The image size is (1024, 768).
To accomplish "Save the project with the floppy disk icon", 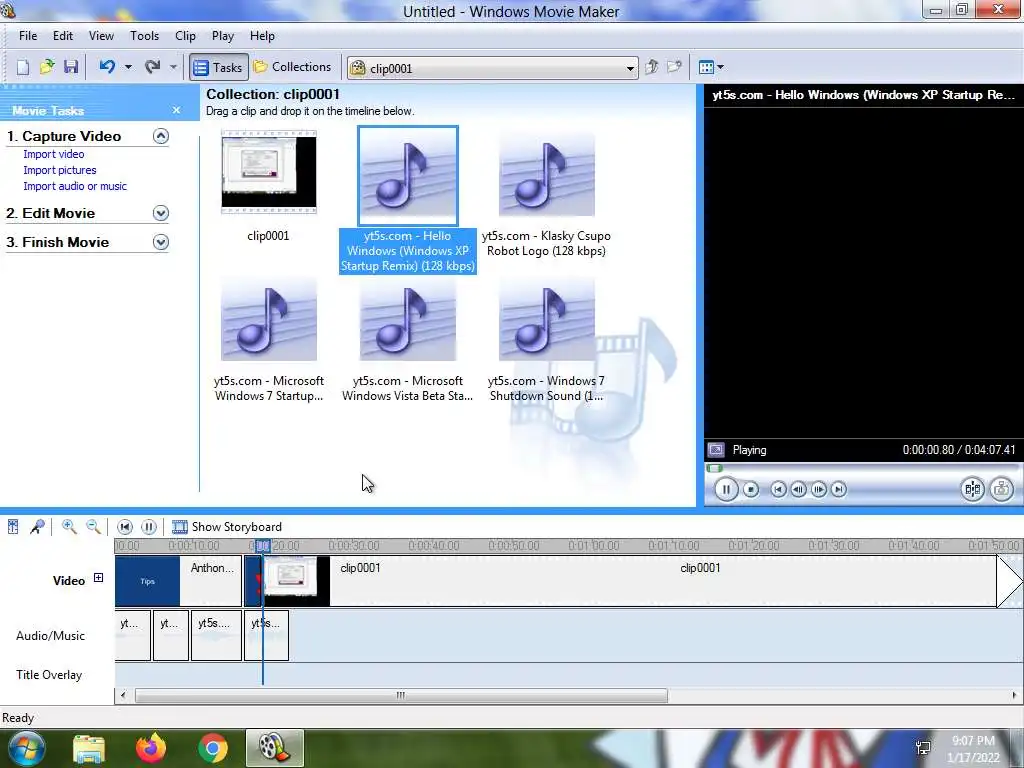I will 71,67.
